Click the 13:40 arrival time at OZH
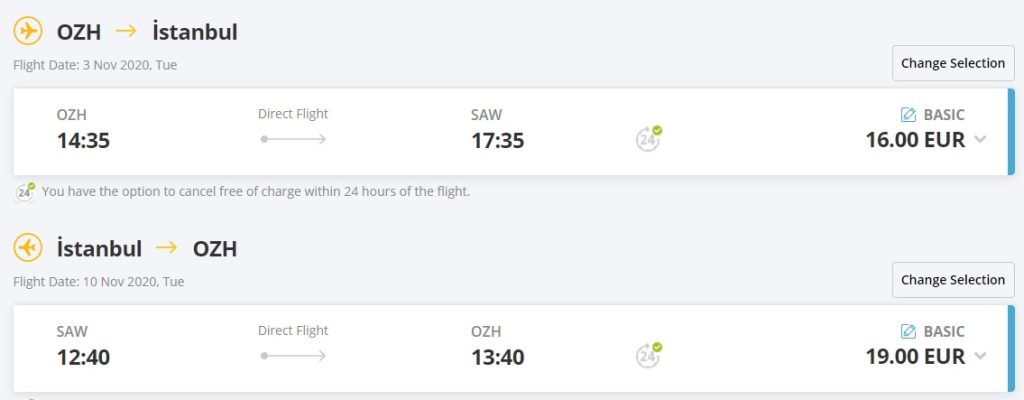 point(497,358)
